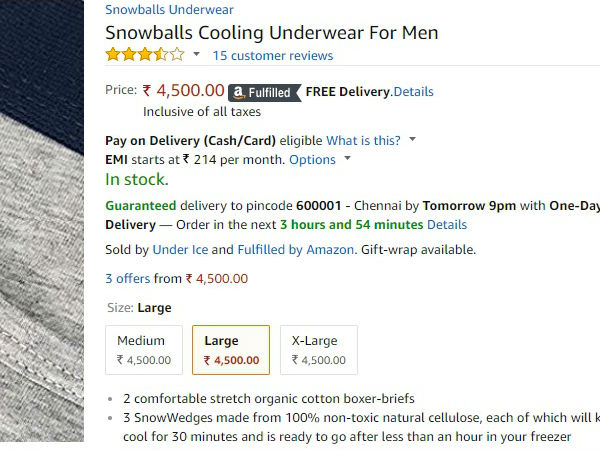
Task: Expand the 'What is this?' arrow
Action: (412, 140)
